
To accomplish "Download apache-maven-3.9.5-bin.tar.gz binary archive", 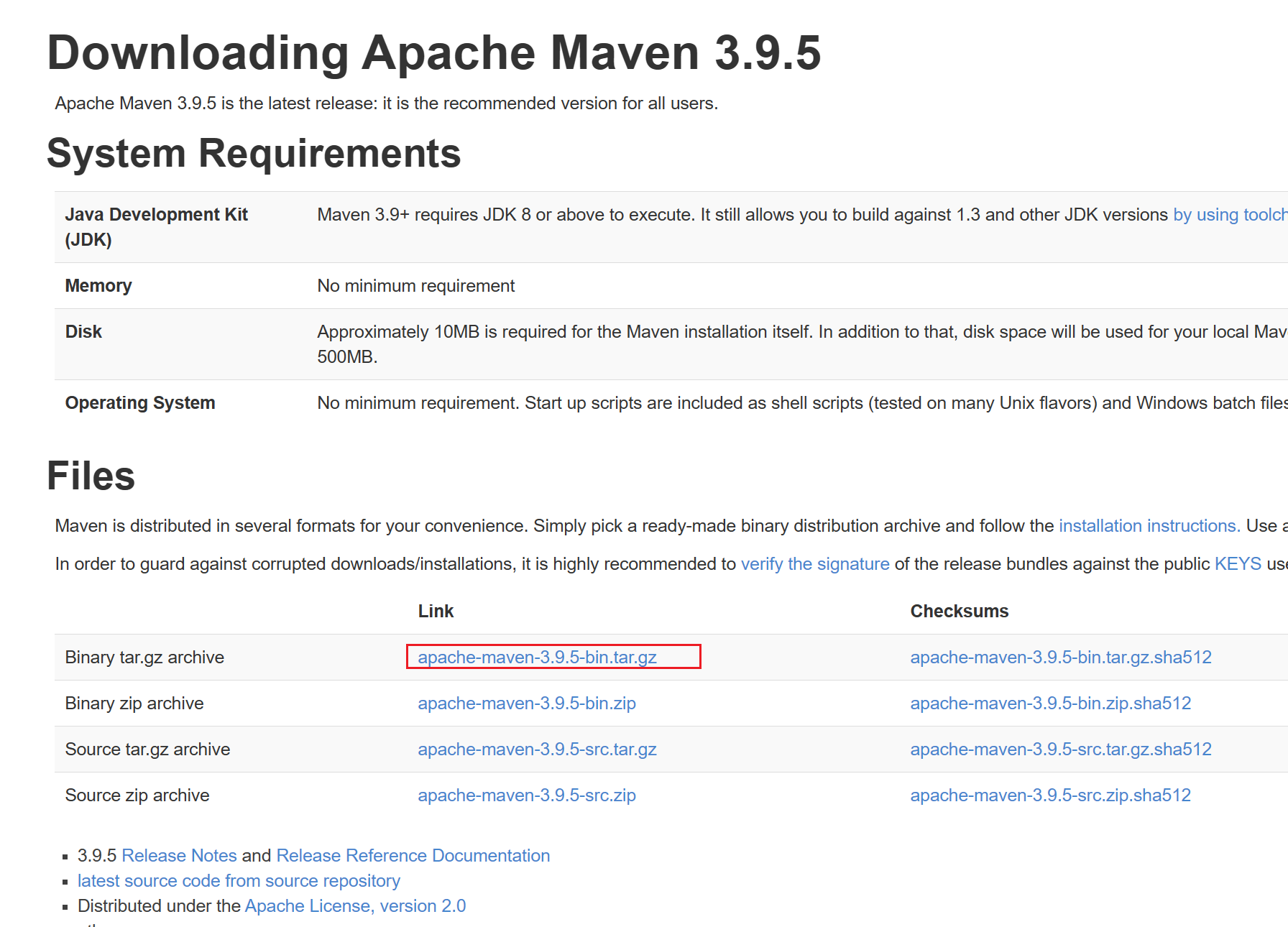I will 537,658.
